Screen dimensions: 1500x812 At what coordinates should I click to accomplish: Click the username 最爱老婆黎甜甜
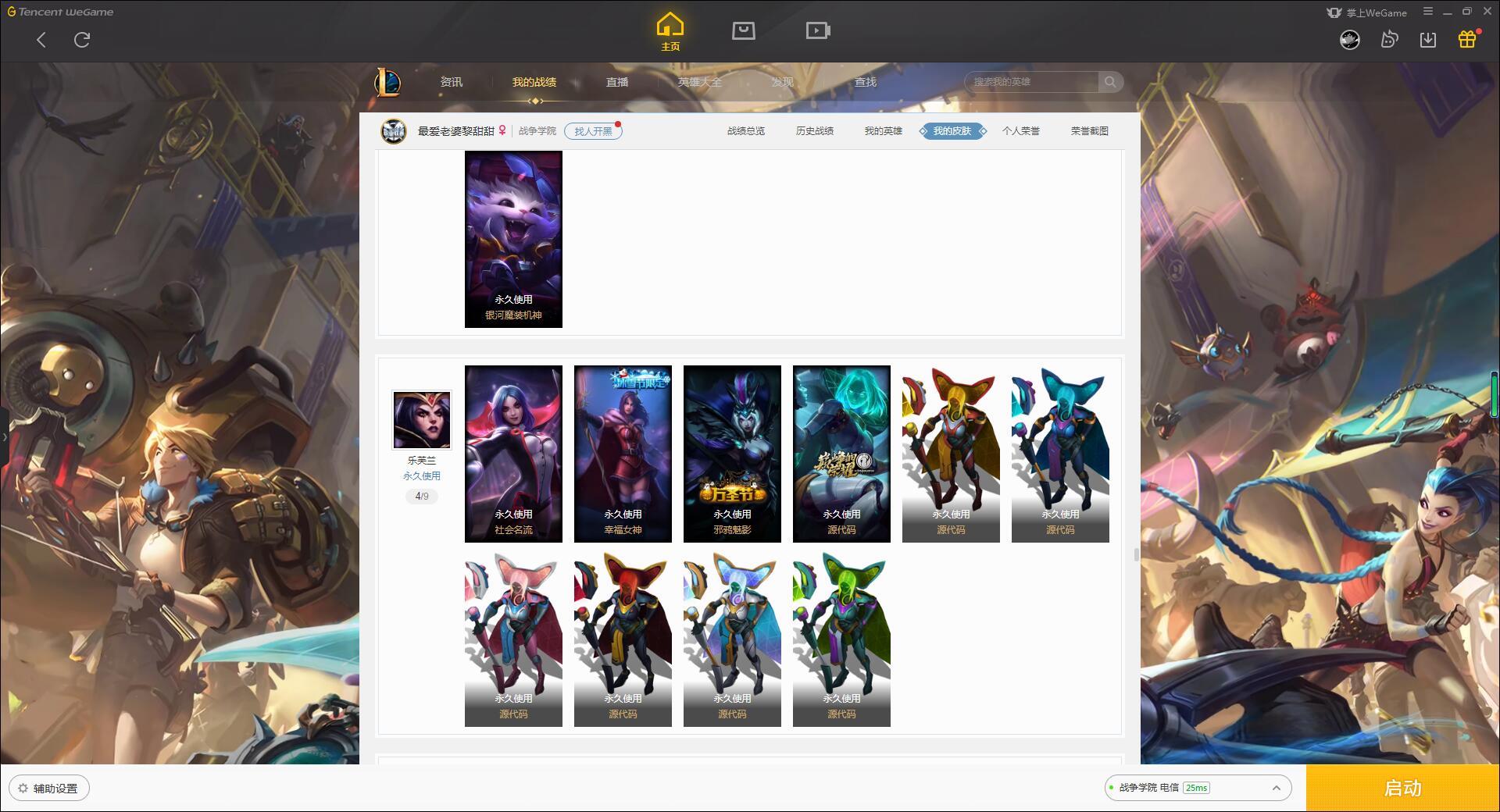pos(456,131)
